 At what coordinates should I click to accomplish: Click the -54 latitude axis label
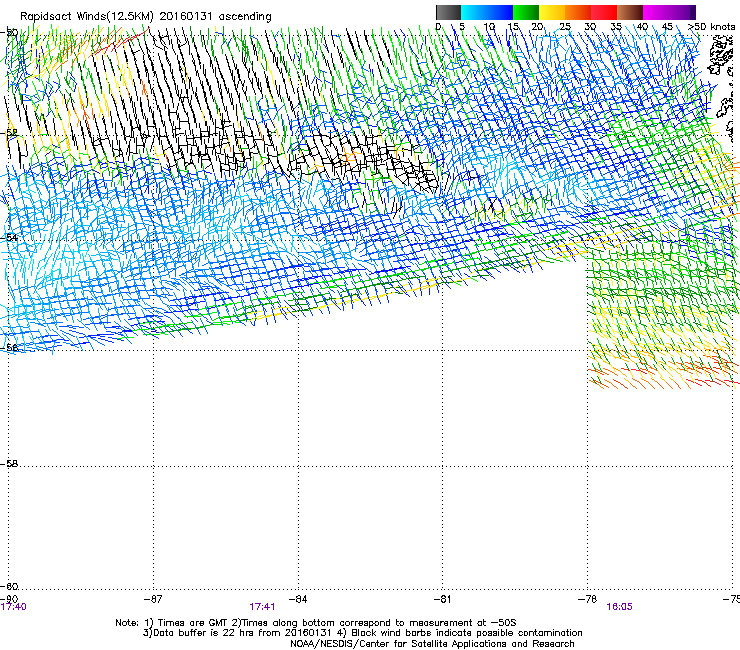point(9,237)
